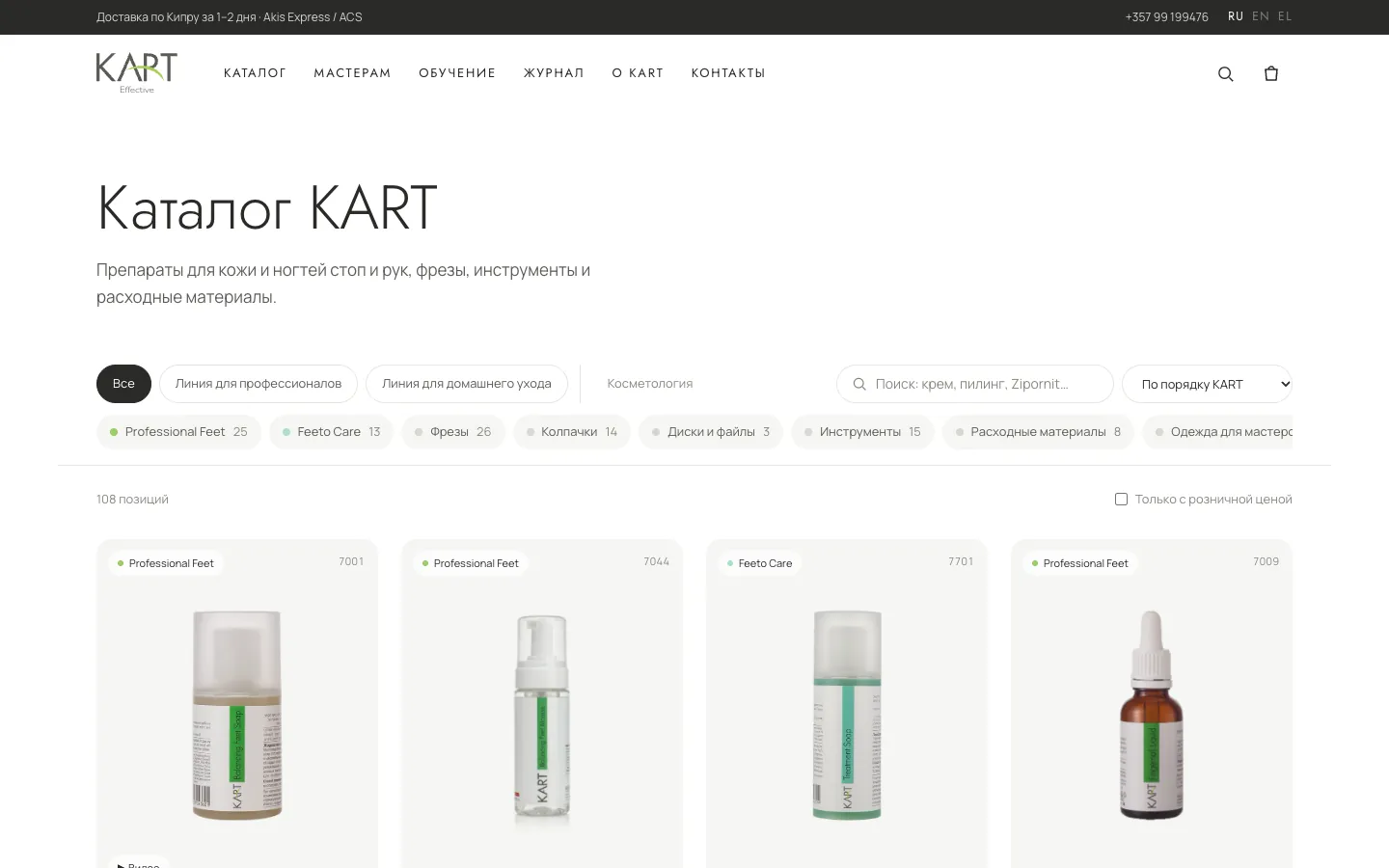Image resolution: width=1389 pixels, height=868 pixels.
Task: Click the Professional Feet tag on product 7001
Action: 166,563
